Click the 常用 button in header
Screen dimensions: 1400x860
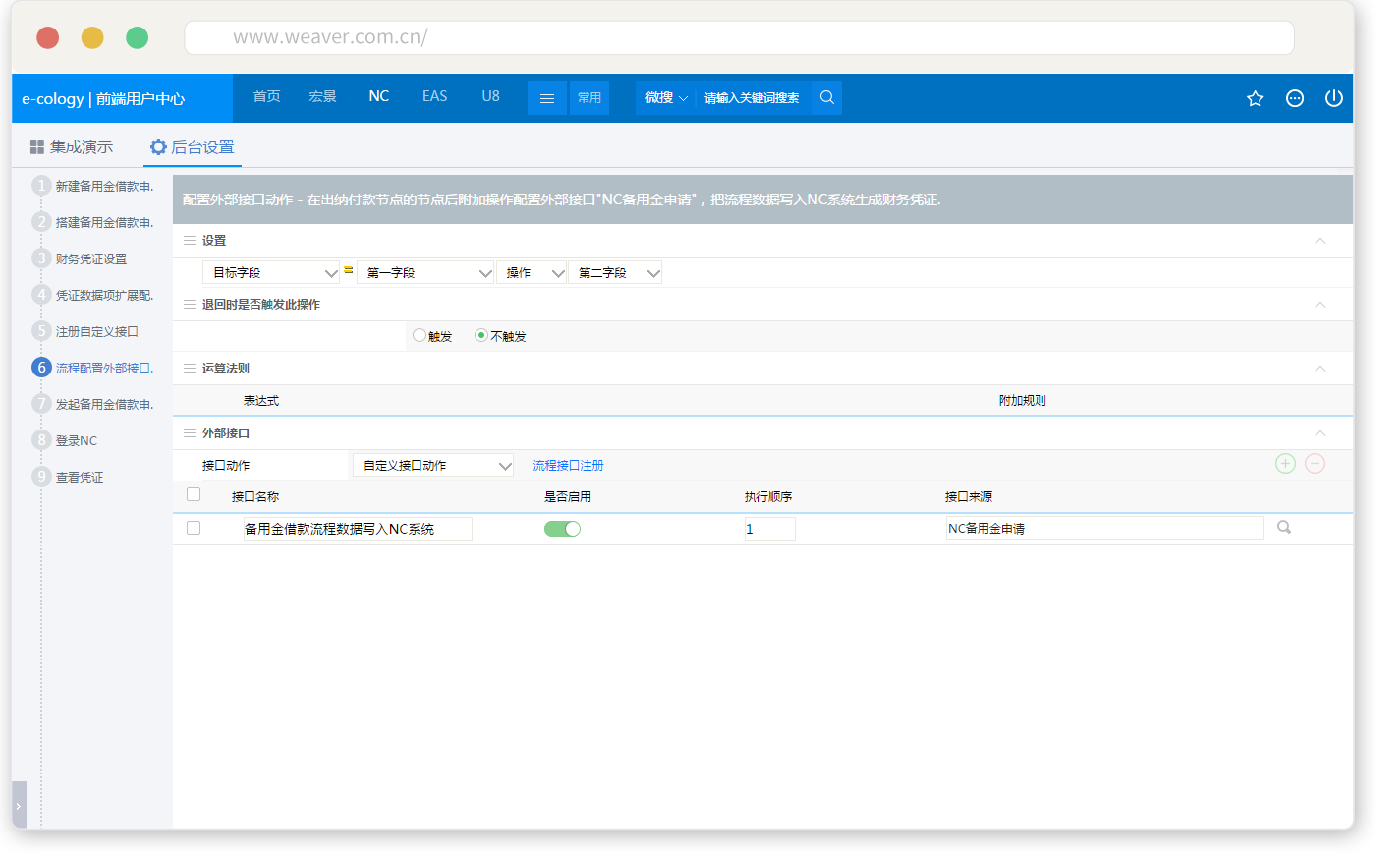(589, 98)
